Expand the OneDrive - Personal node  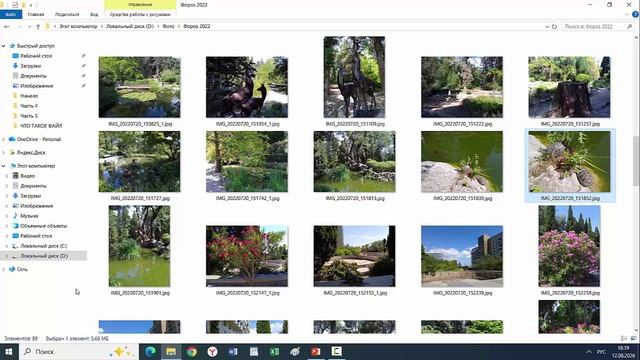4,139
